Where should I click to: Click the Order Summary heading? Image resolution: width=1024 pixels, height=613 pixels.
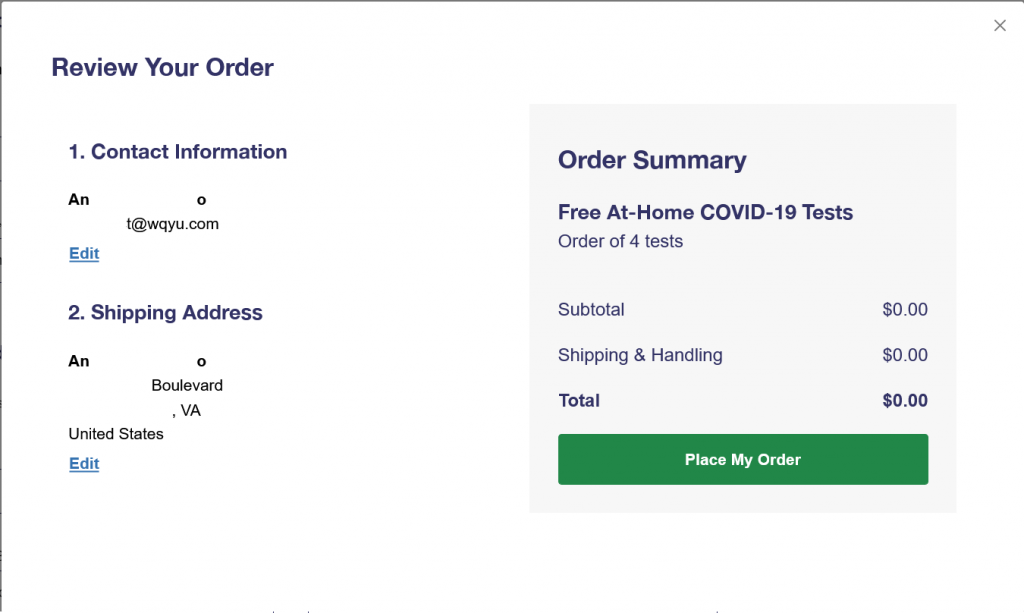(x=652, y=160)
